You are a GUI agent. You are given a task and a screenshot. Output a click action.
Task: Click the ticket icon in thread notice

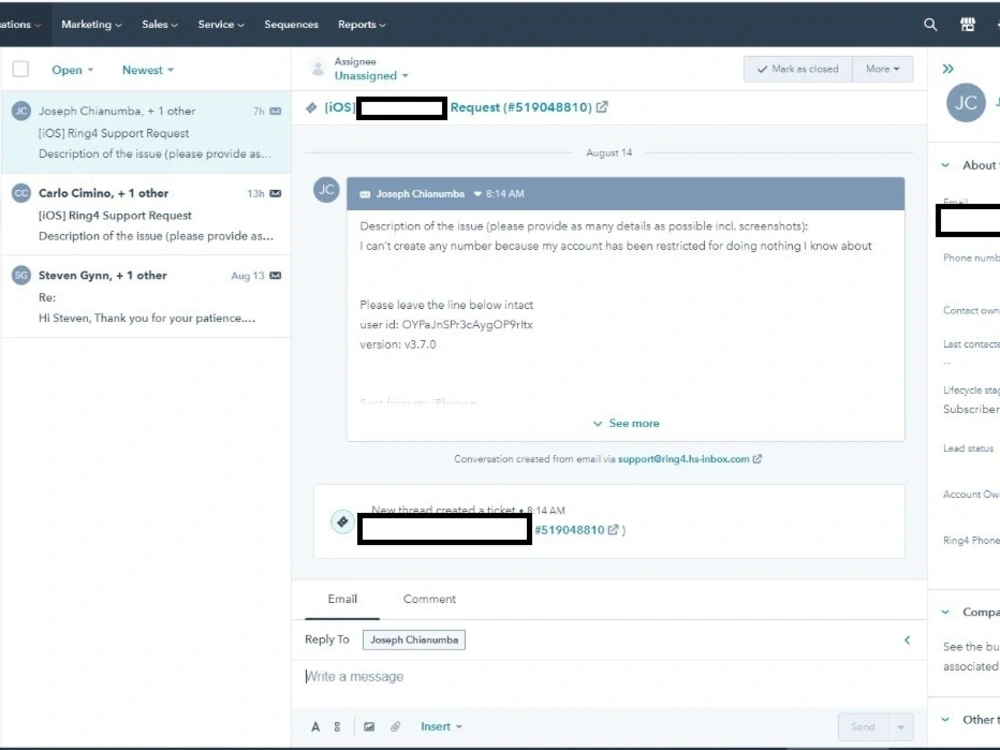pos(342,522)
